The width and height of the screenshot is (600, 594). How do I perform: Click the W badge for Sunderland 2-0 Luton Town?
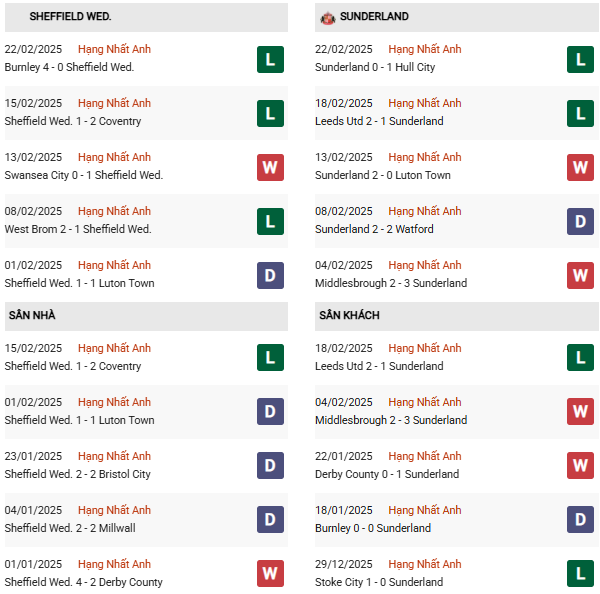tap(580, 167)
